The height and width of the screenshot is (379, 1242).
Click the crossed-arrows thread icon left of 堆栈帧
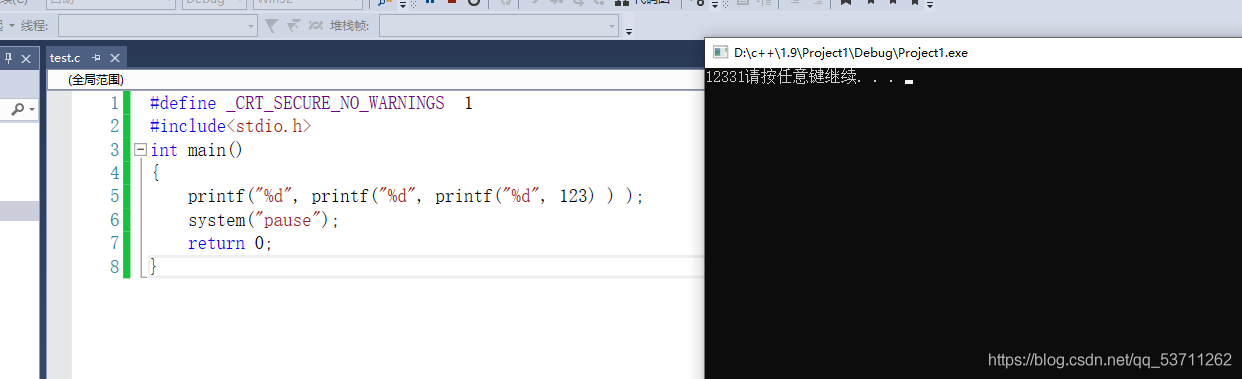tap(316, 26)
